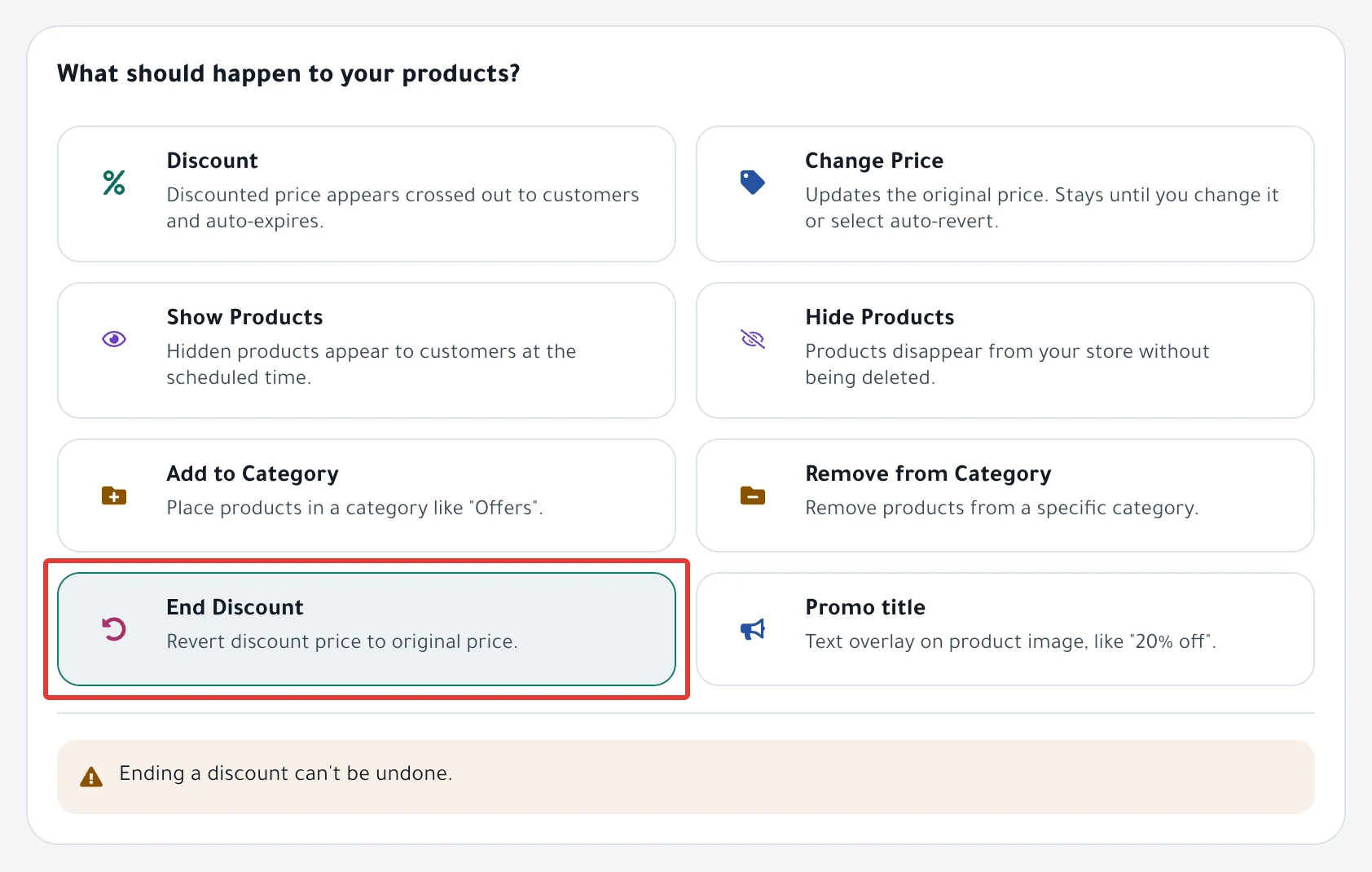
Task: Click the purple eye icon for Show Products
Action: point(114,339)
